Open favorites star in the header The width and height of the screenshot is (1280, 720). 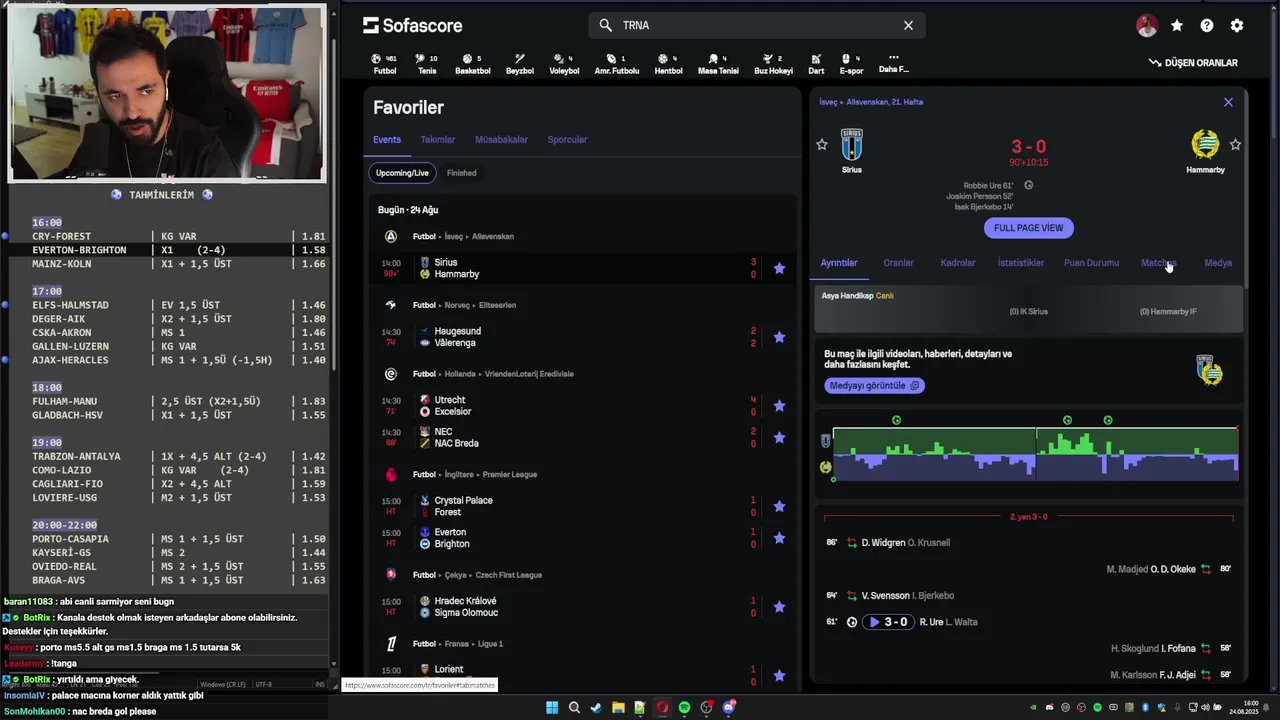(x=1177, y=26)
